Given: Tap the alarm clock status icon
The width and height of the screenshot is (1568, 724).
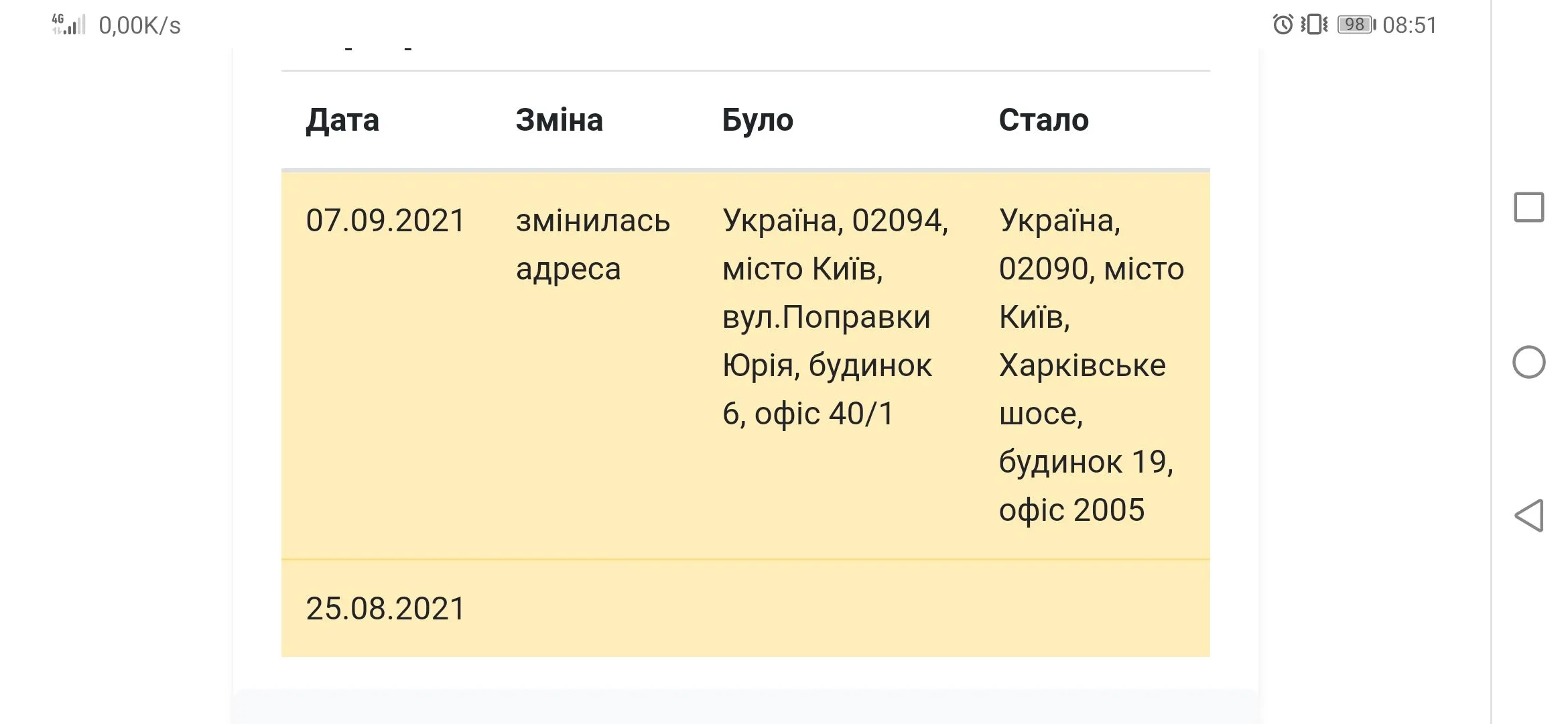Looking at the screenshot, I should pyautogui.click(x=1283, y=25).
